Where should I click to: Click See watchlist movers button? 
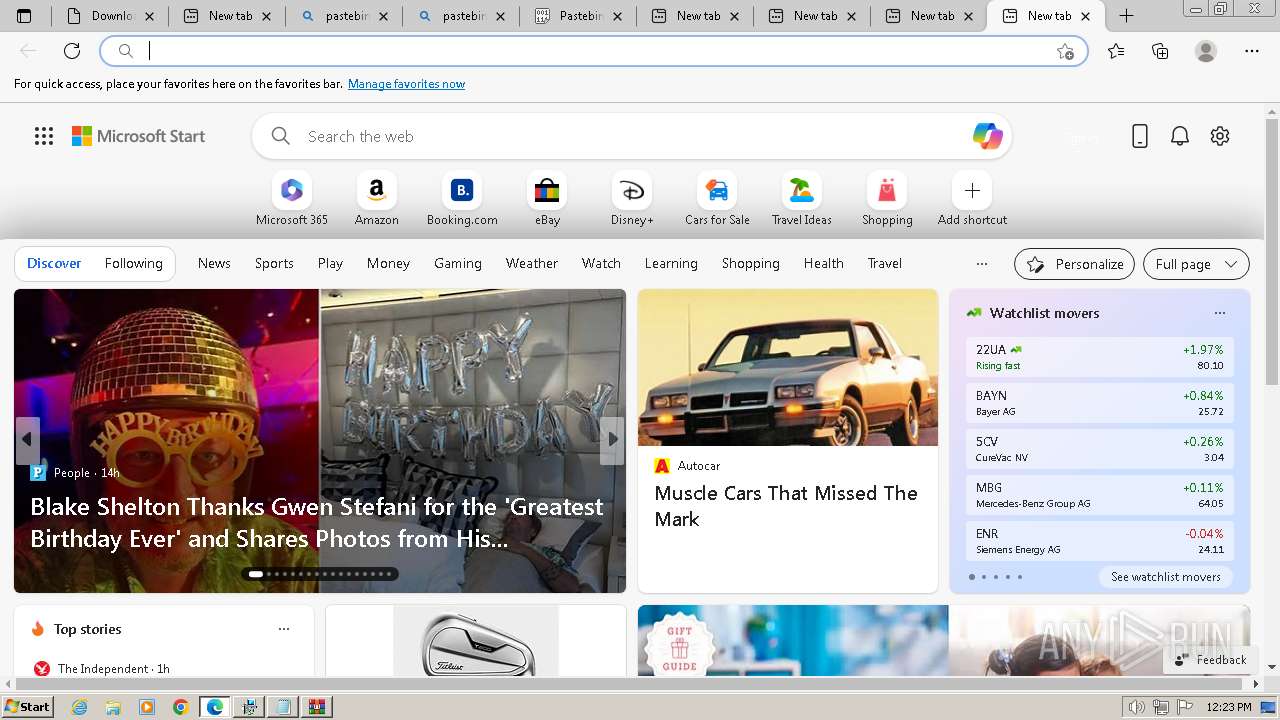(x=1165, y=577)
